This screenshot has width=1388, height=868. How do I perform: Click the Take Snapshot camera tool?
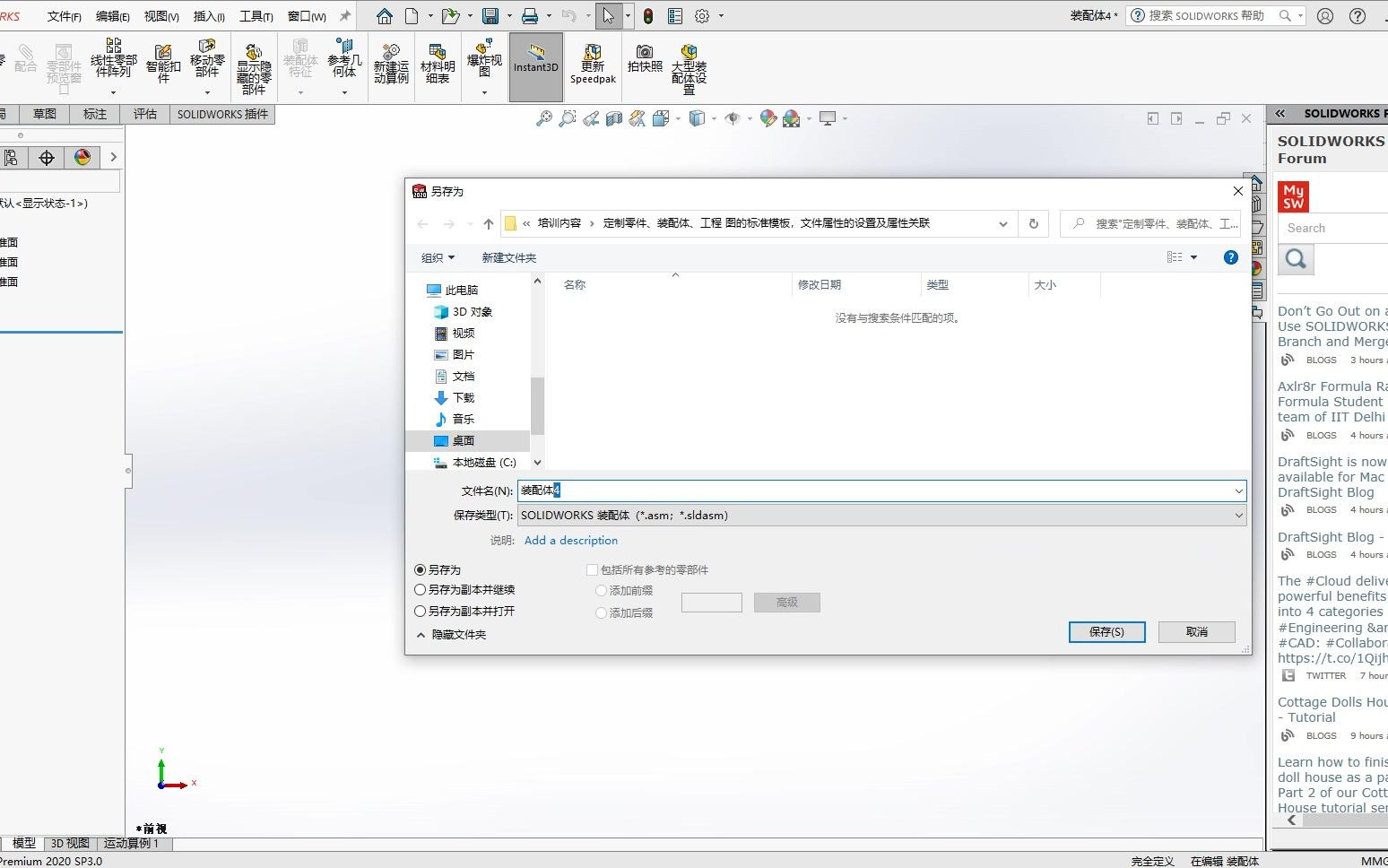point(645,59)
